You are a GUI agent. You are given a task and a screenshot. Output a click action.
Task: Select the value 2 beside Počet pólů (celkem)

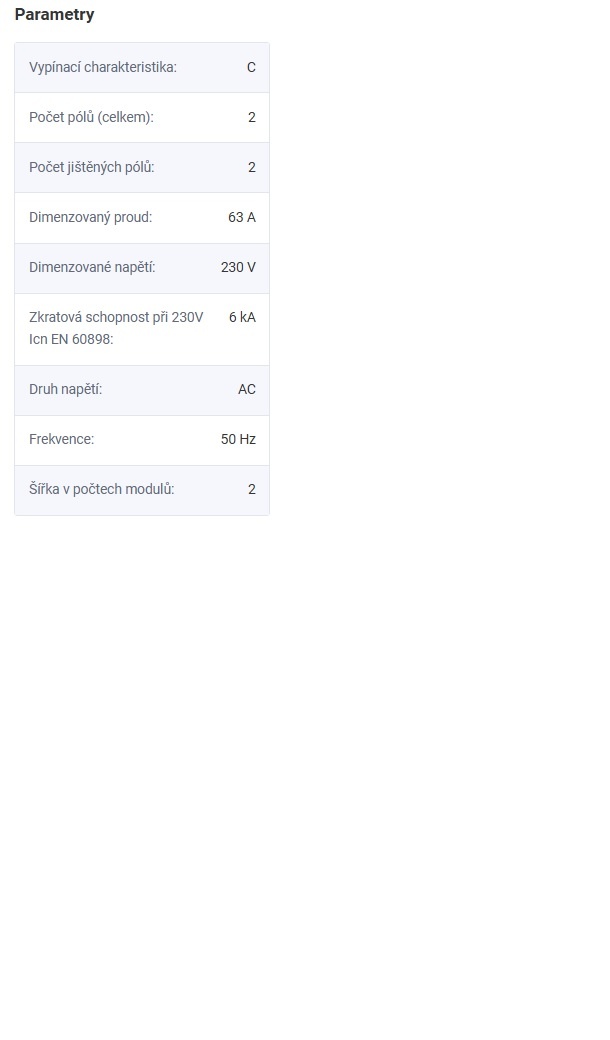pos(252,117)
